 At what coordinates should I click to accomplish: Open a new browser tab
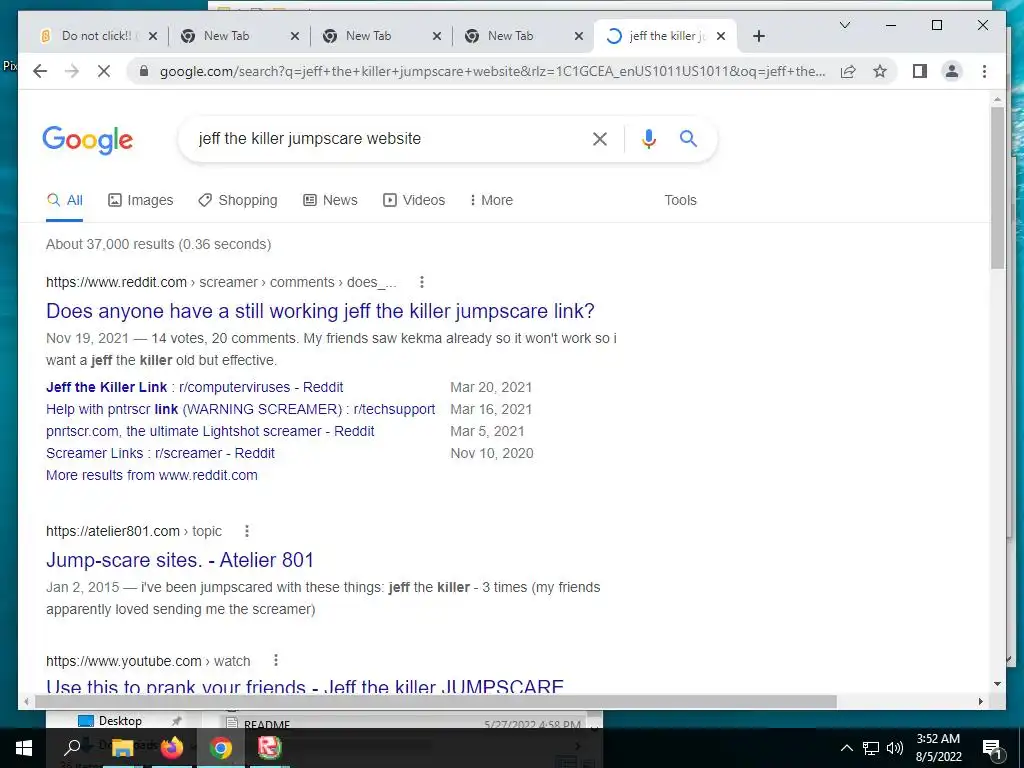click(758, 36)
